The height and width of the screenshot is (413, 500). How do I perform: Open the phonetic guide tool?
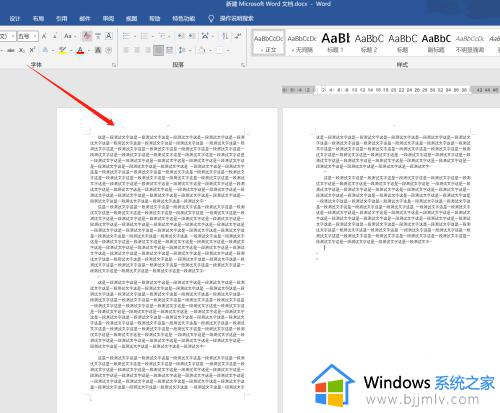tap(98, 36)
